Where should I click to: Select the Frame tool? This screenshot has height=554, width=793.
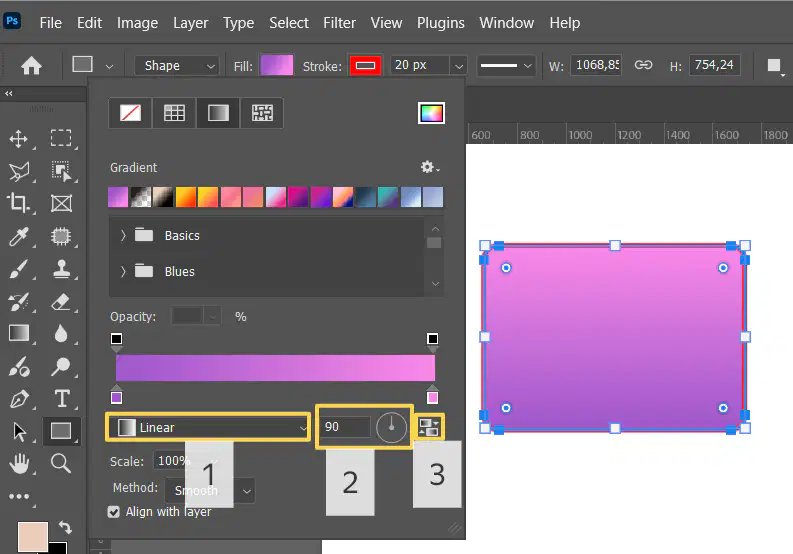(61, 203)
